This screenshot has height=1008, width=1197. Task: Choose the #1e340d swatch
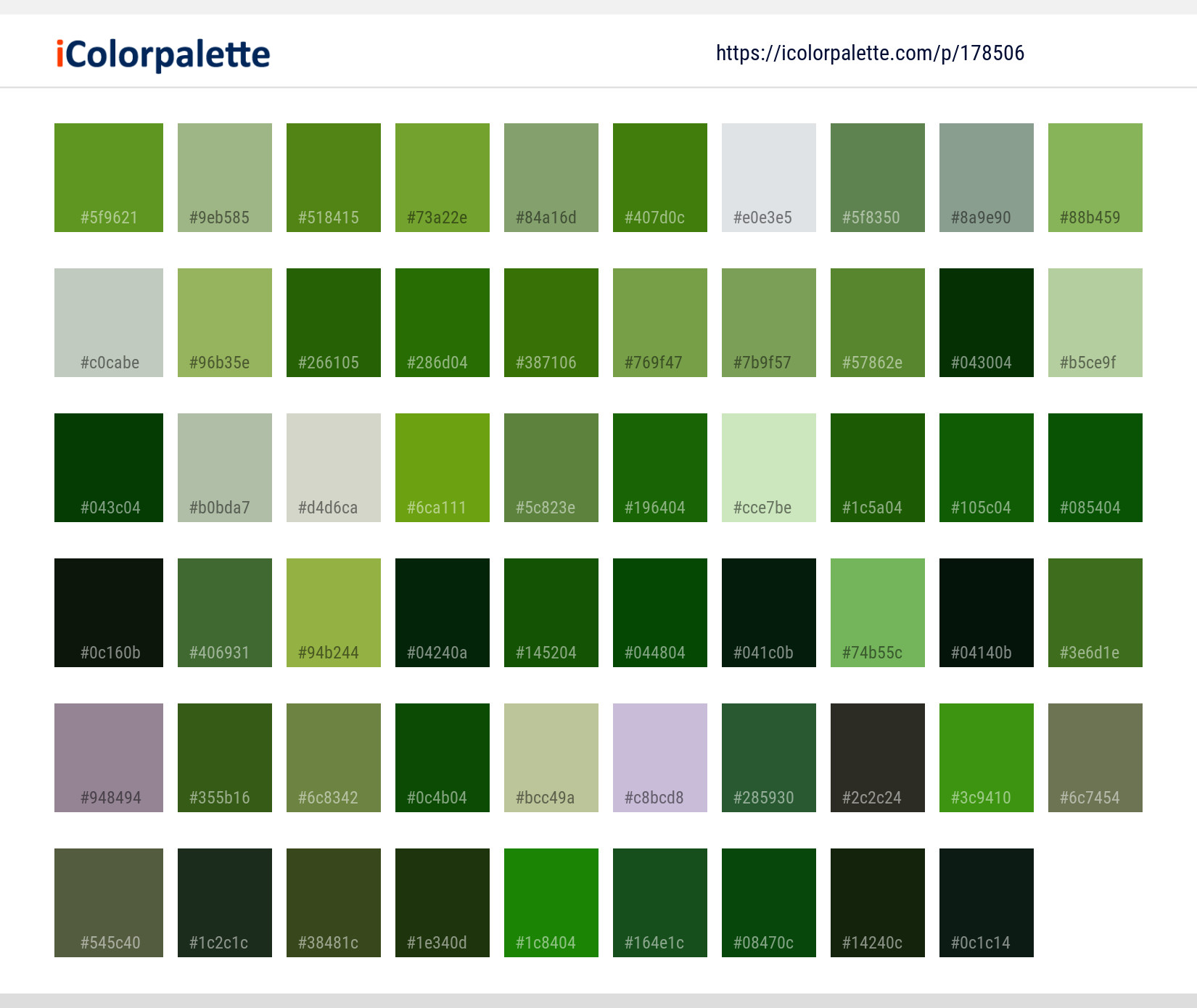443,903
